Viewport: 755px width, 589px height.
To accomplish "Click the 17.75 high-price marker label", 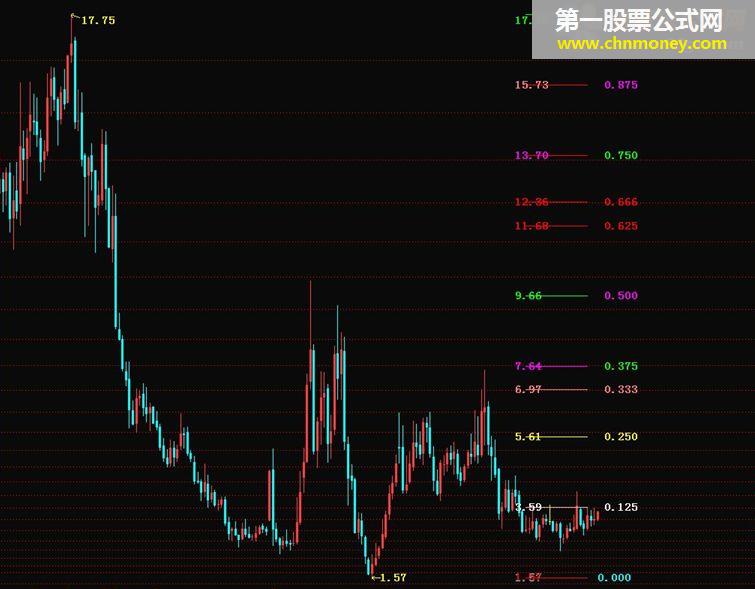I will click(98, 20).
